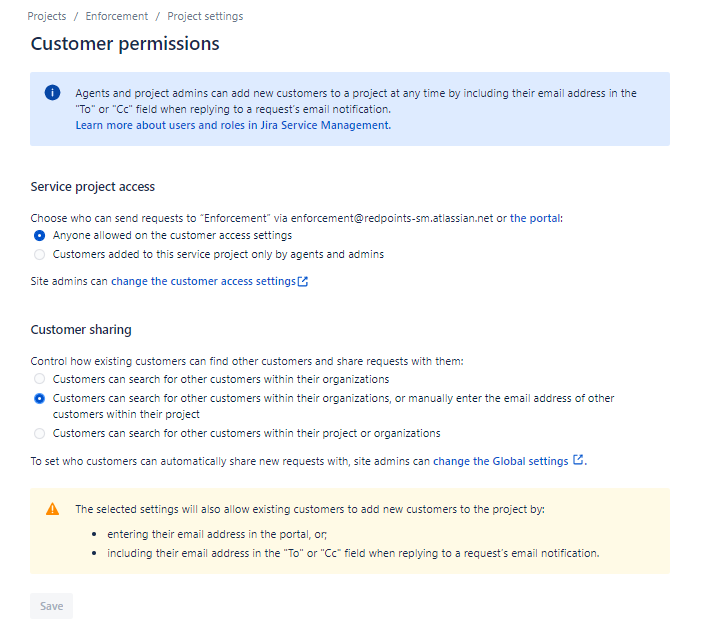The width and height of the screenshot is (722, 635).
Task: Select option allowing manually entered email addresses
Action: (40, 398)
